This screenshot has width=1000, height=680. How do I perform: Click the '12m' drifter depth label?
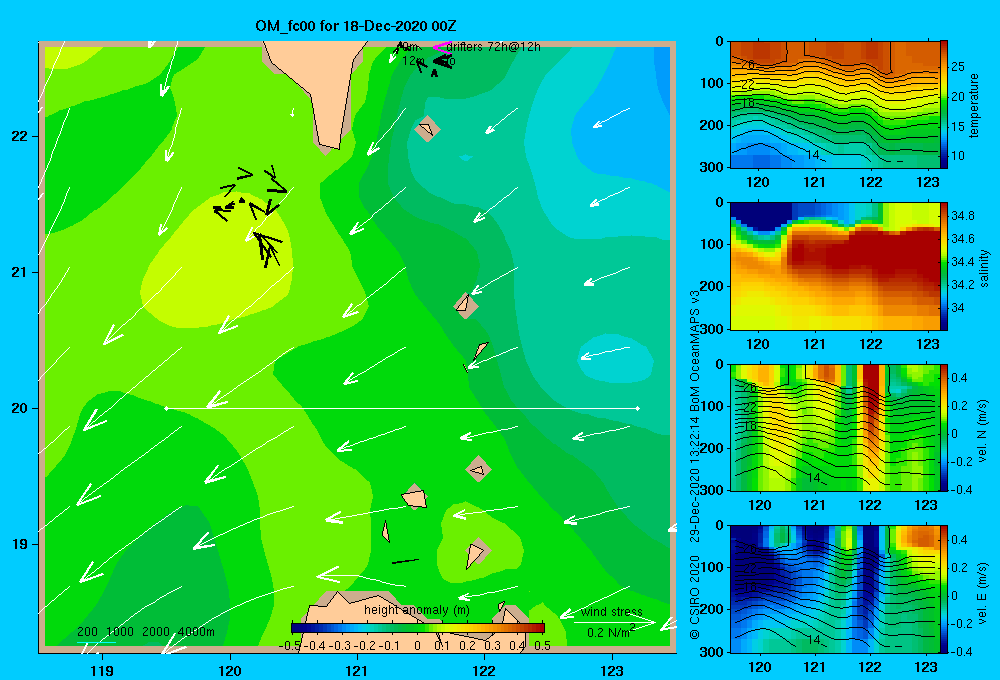coord(414,61)
